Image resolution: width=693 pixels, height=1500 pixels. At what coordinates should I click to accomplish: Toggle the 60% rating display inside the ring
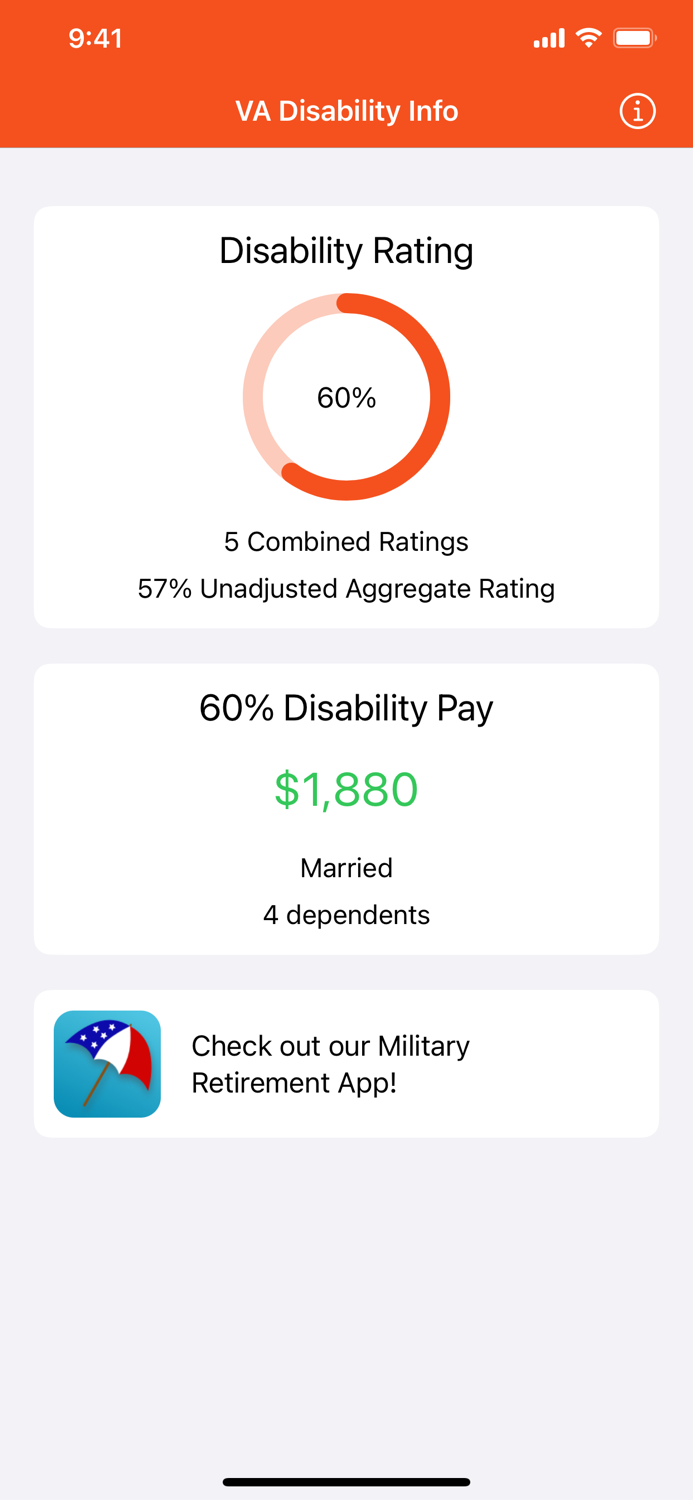click(x=346, y=397)
